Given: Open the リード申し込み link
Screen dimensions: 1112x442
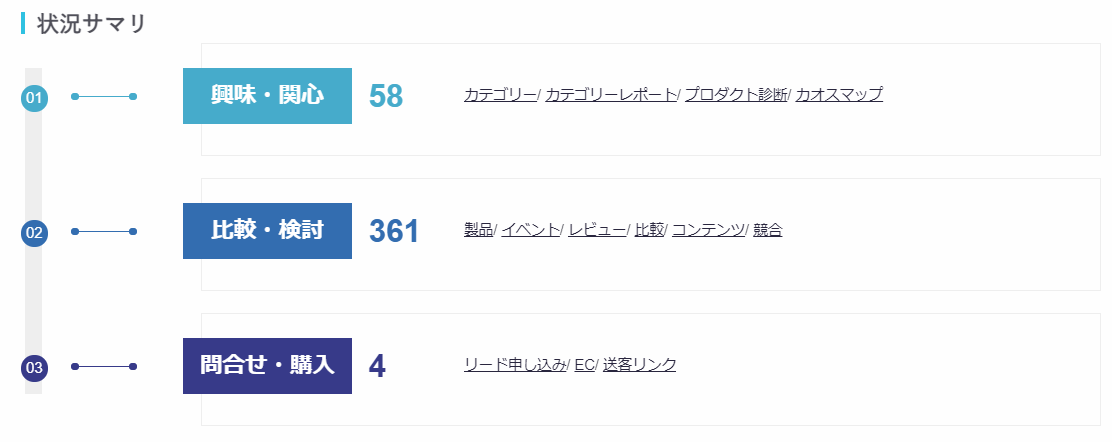Looking at the screenshot, I should (x=514, y=365).
